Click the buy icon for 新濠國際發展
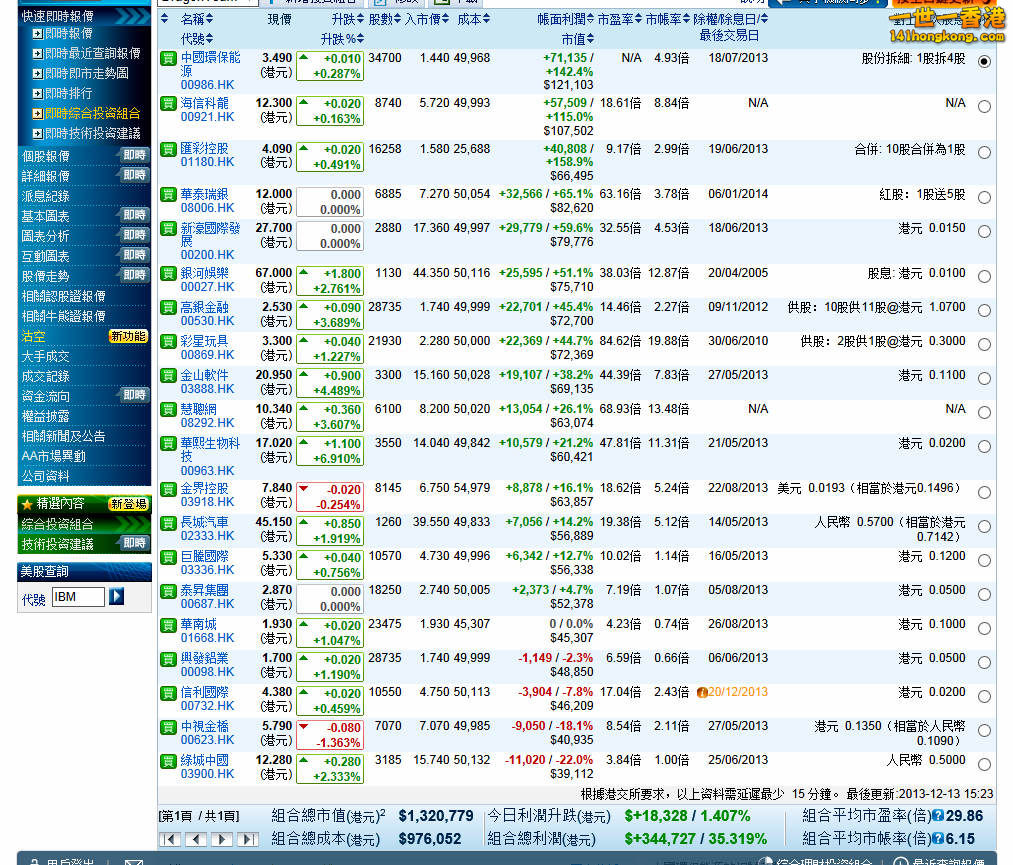This screenshot has height=865, width=1013. [168, 229]
